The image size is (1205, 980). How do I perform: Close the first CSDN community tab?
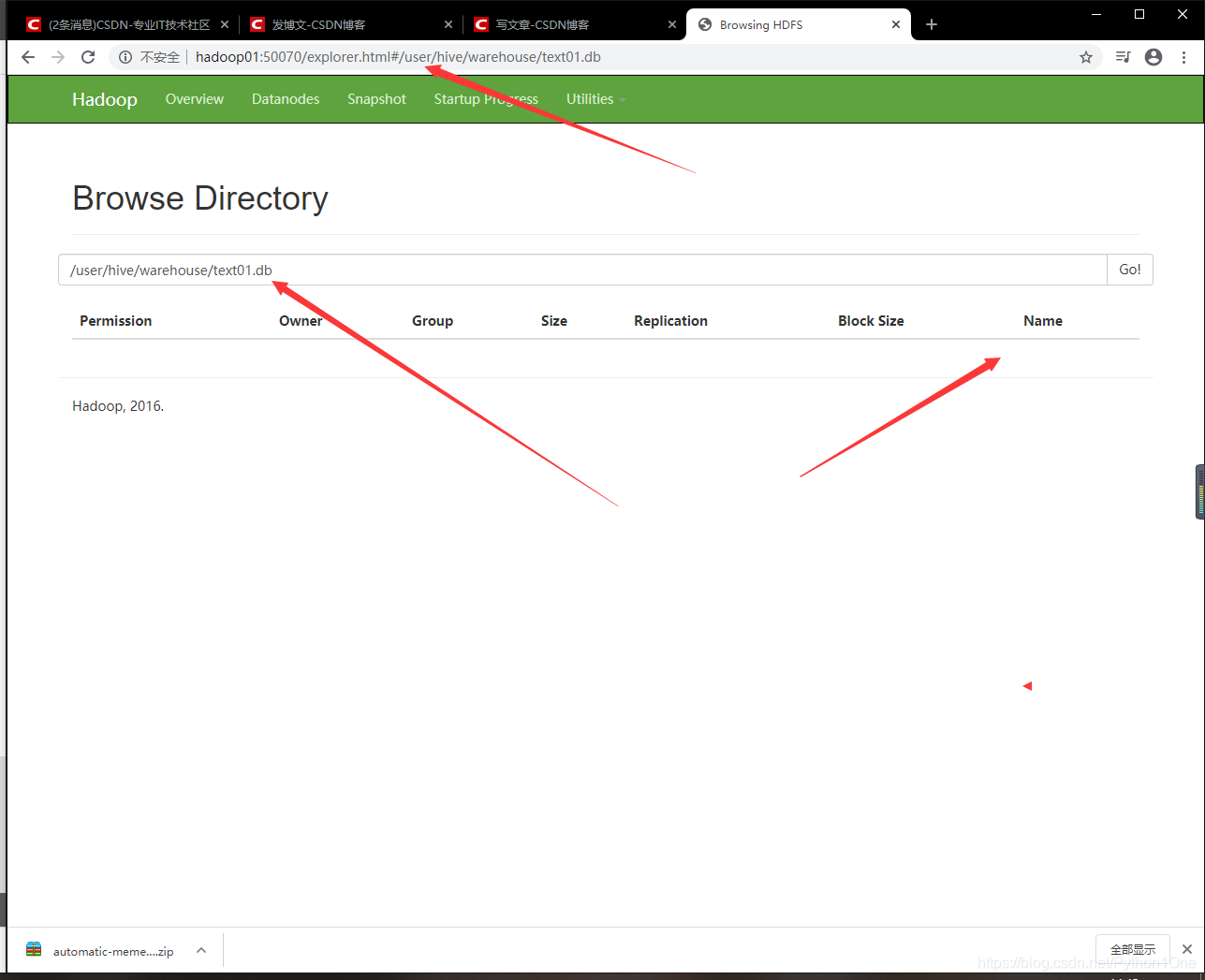[225, 24]
